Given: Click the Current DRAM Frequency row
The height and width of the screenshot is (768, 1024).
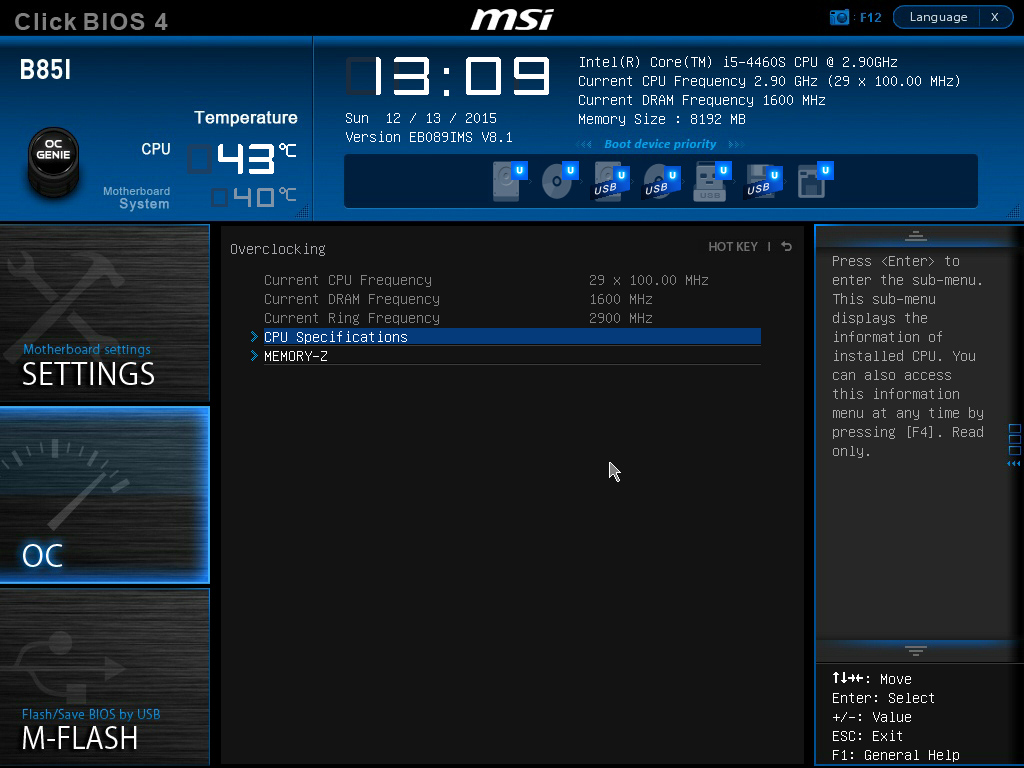Looking at the screenshot, I should (x=458, y=299).
